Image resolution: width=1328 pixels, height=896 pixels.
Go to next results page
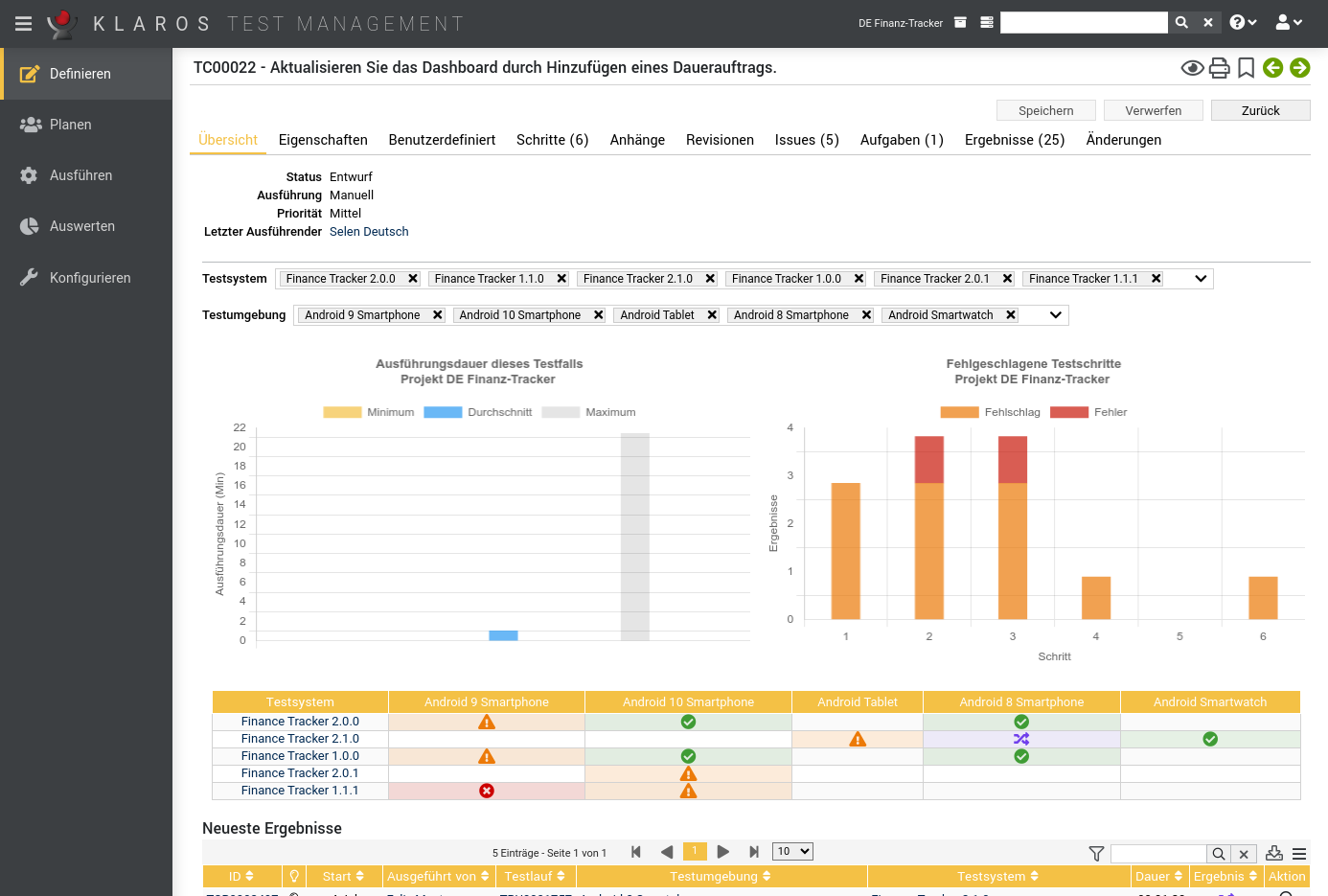point(723,852)
